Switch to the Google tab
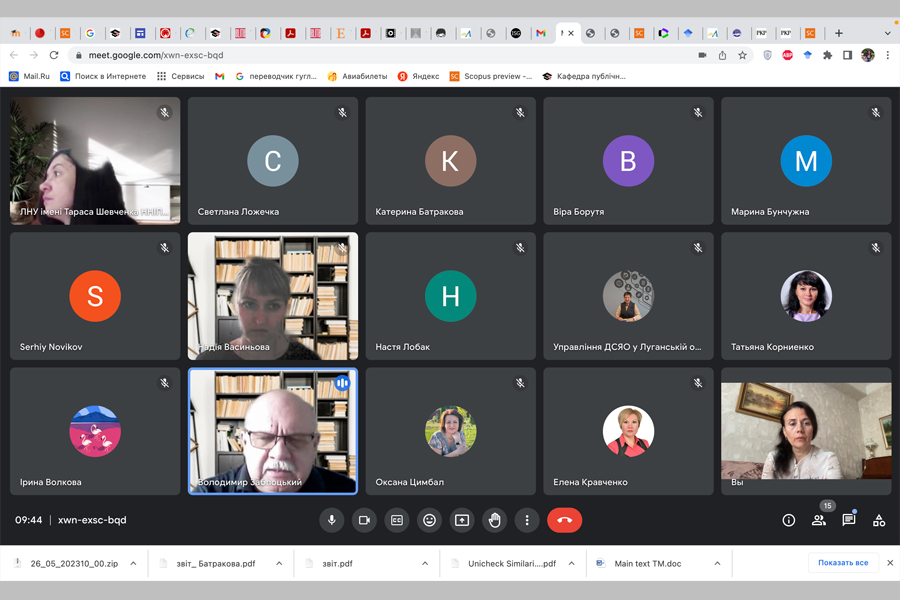 pyautogui.click(x=90, y=33)
